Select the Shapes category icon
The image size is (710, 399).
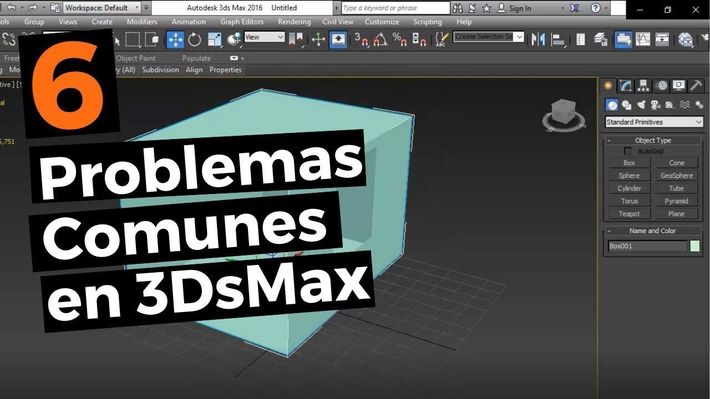(627, 105)
